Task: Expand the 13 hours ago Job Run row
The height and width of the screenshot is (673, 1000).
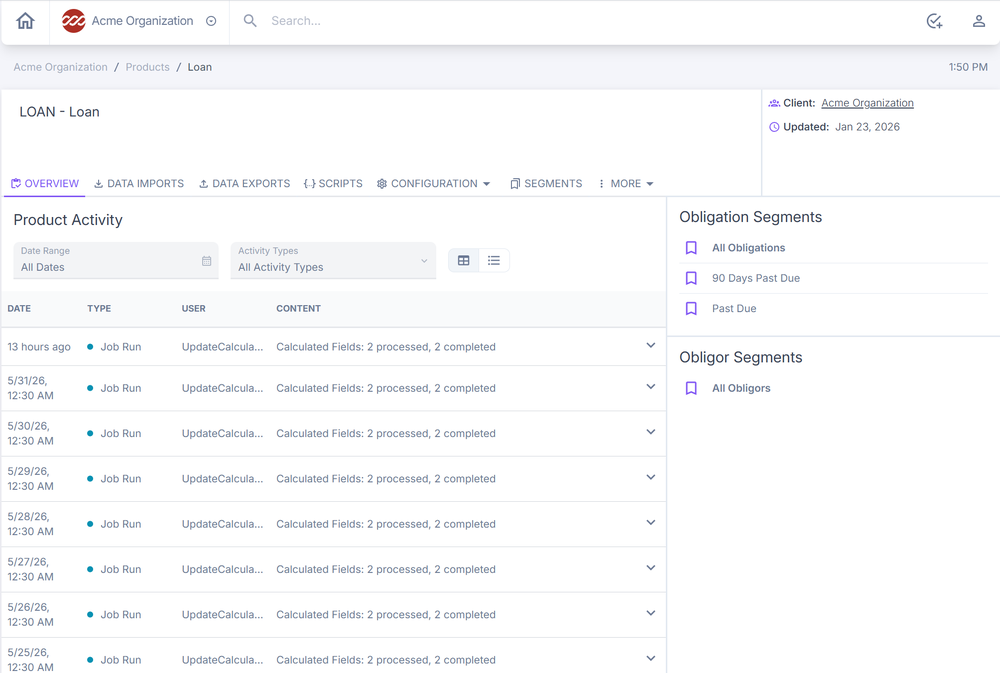Action: (651, 346)
